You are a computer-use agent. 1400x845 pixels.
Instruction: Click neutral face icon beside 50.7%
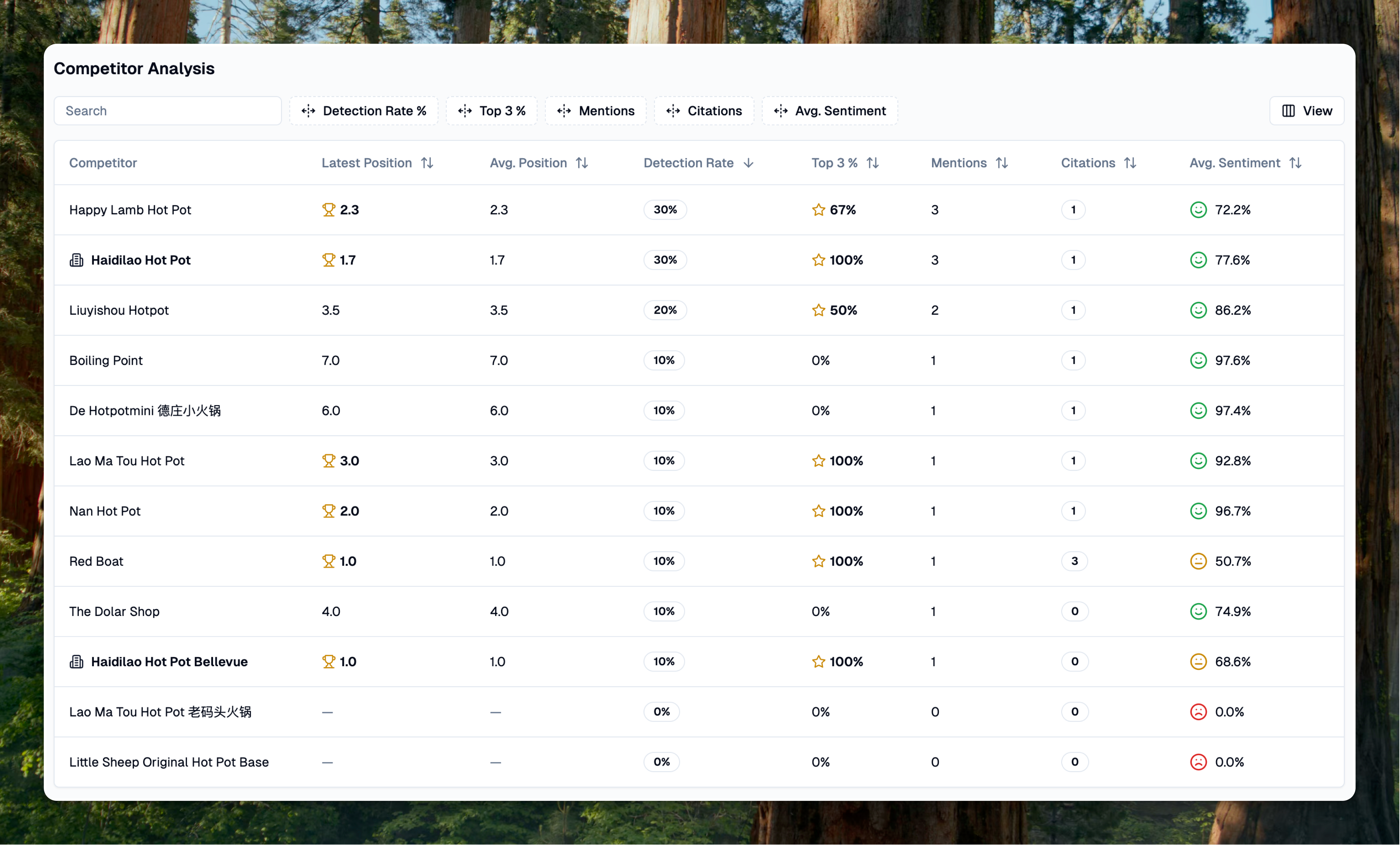point(1198,561)
